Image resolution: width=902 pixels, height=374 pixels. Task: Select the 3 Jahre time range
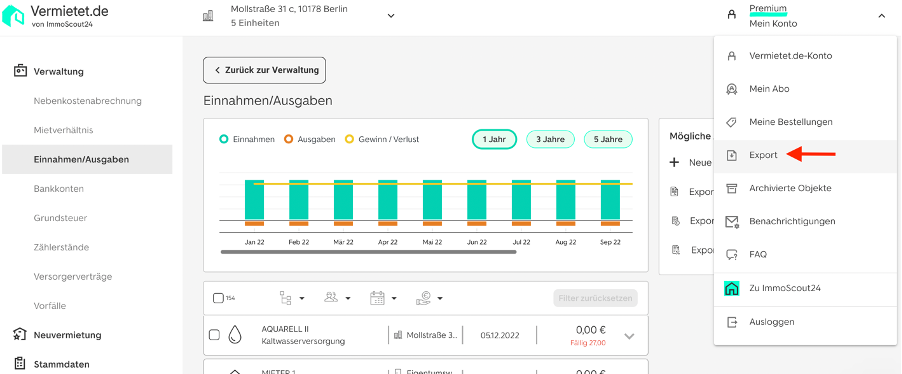(551, 139)
